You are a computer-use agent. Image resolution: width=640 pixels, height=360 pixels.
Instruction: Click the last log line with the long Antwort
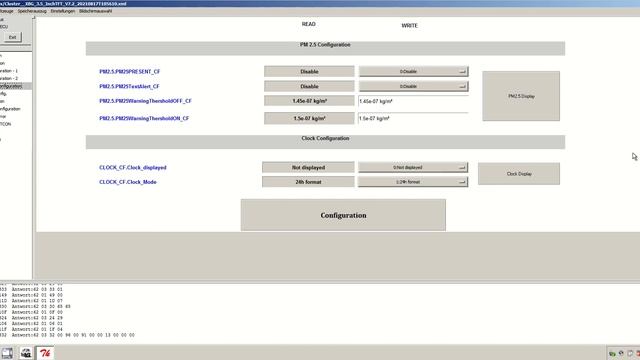(67, 335)
